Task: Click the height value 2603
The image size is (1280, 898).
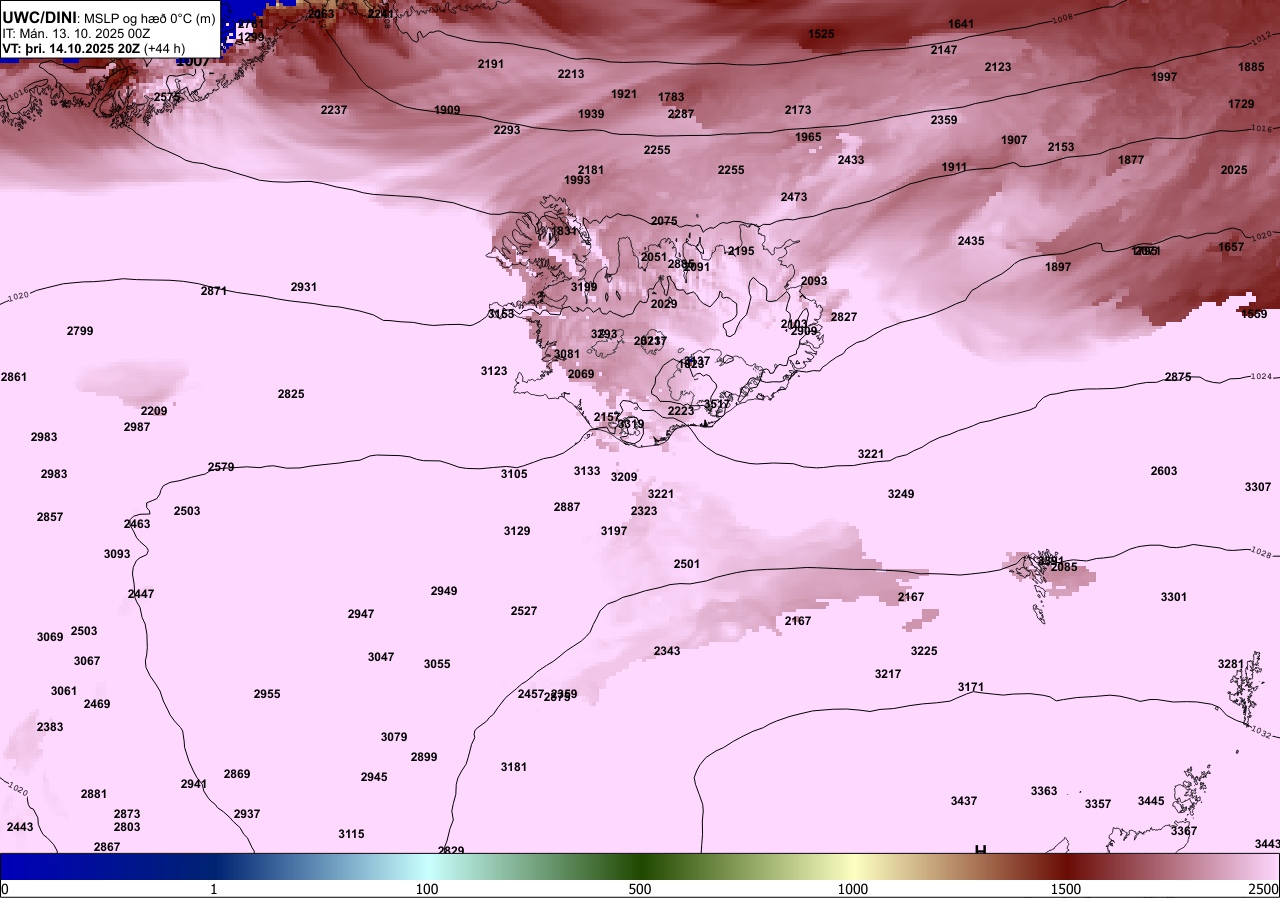Action: click(x=1164, y=471)
